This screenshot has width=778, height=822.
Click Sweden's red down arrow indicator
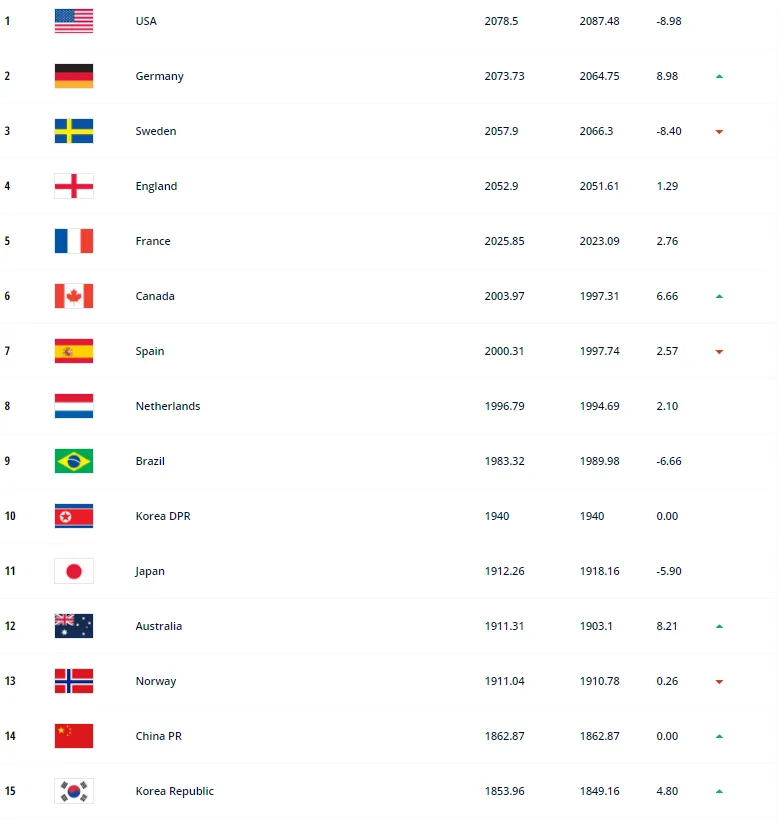719,132
